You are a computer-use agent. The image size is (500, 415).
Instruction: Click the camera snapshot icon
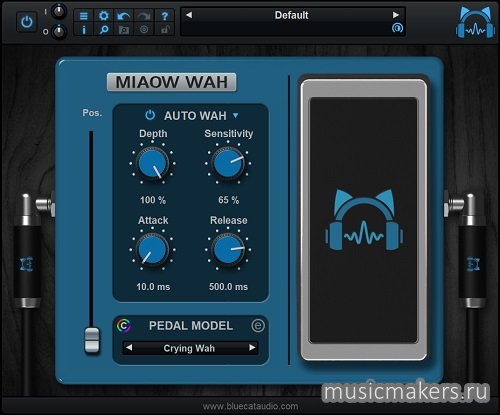124,30
